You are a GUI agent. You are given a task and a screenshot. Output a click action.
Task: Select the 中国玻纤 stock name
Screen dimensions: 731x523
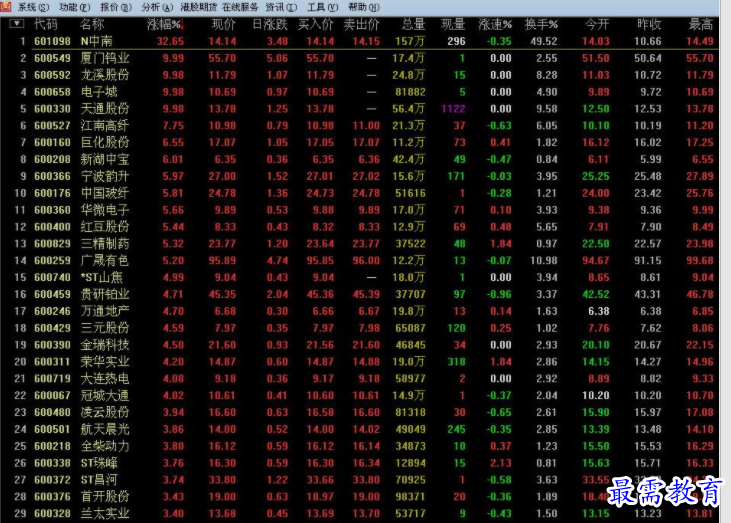(x=105, y=193)
